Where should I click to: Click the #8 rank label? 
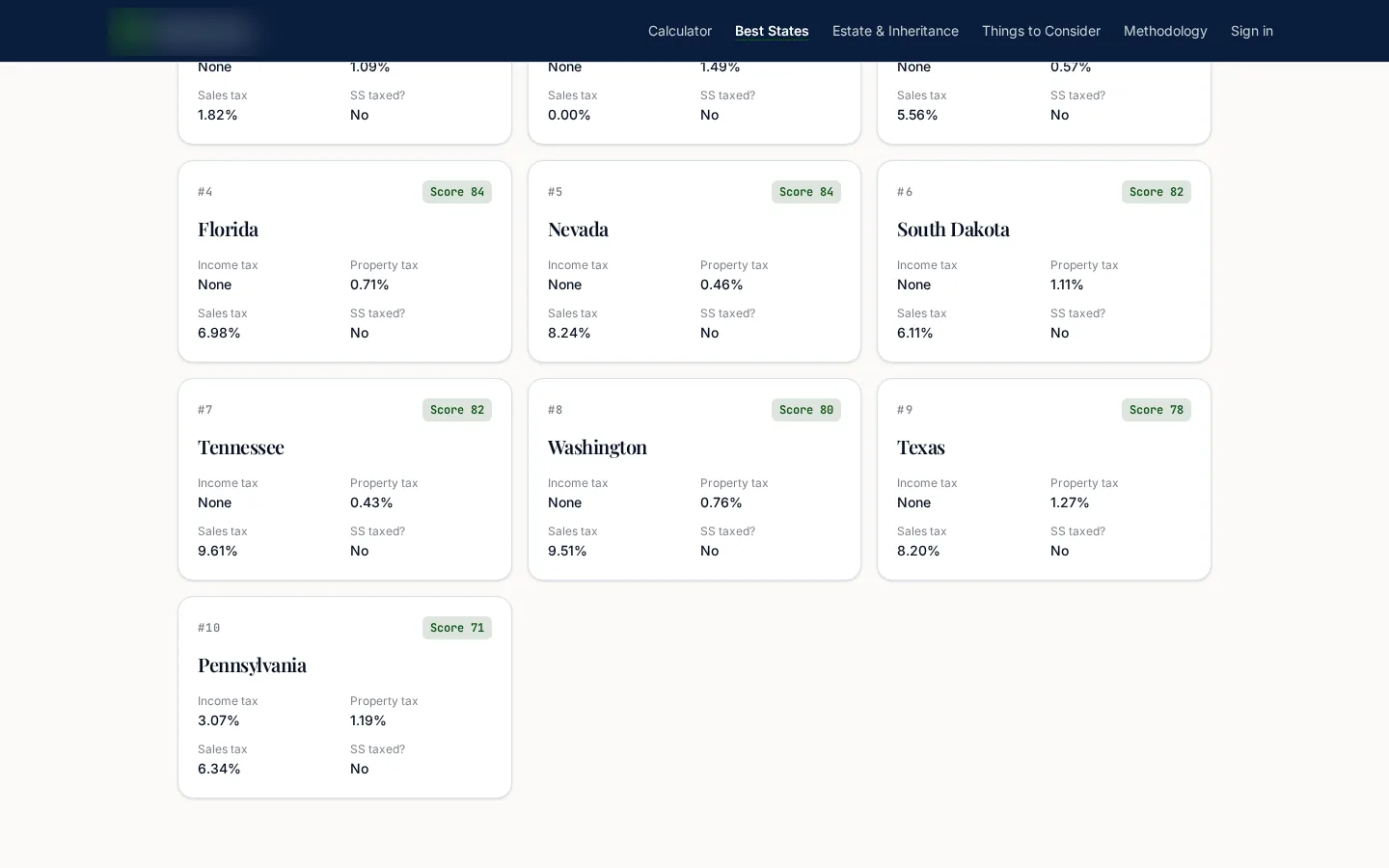click(x=556, y=410)
